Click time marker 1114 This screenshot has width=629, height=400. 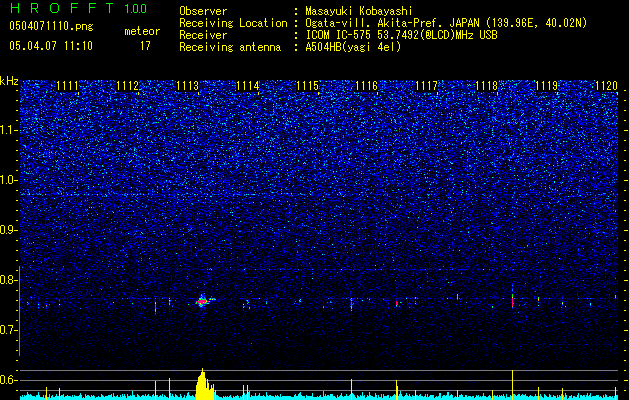click(248, 86)
